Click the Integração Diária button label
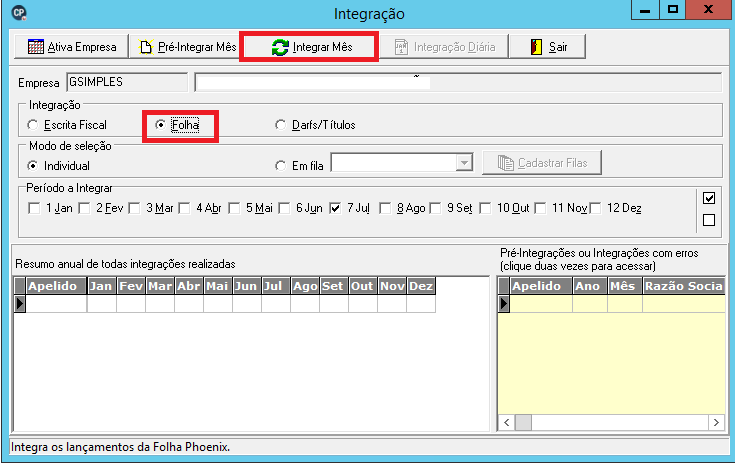Image resolution: width=735 pixels, height=464 pixels. 455,47
